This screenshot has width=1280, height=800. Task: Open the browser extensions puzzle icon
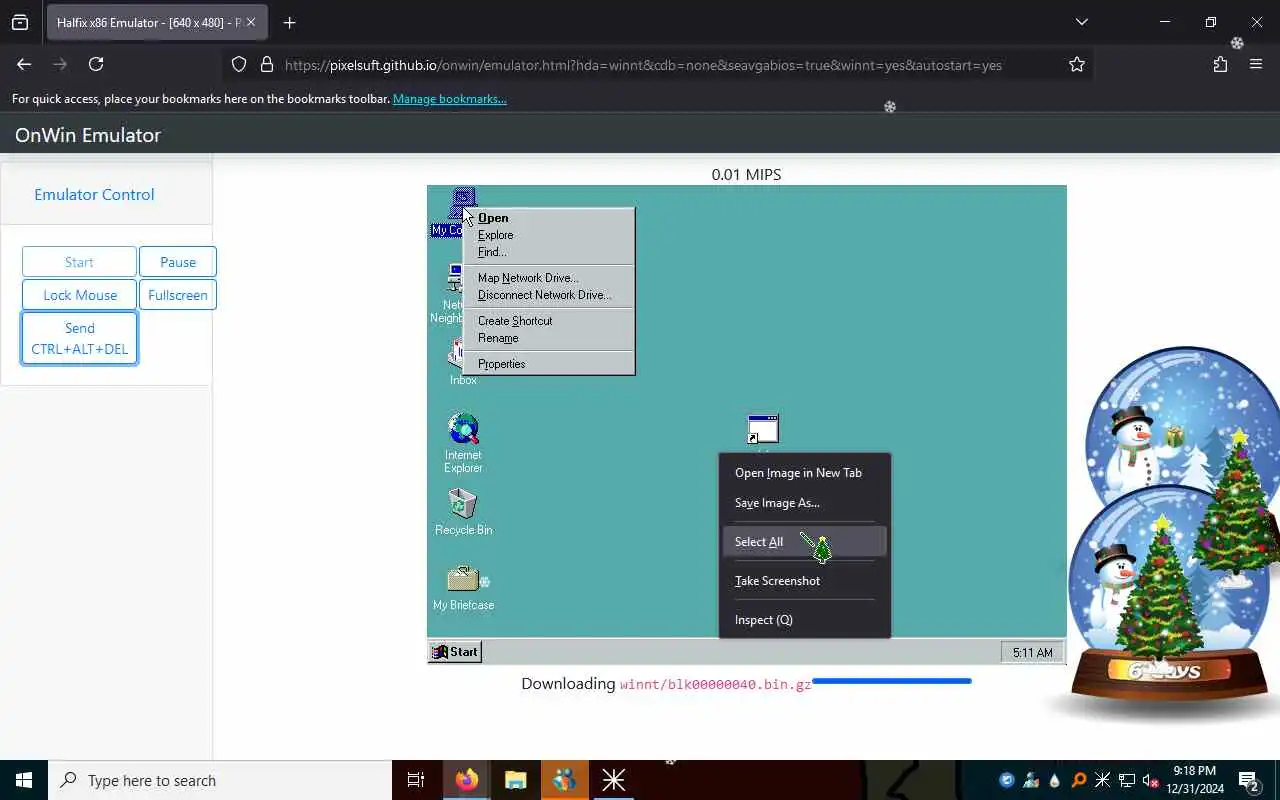1220,64
